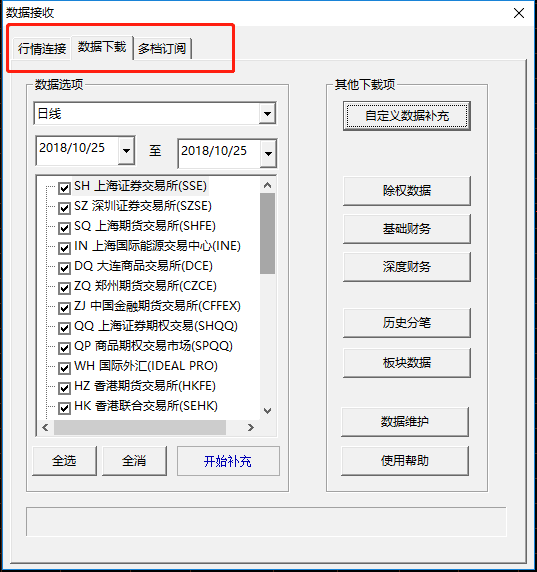
Task: Toggle WH 国际外汇(IDEAL PRO) checkbox
Action: point(64,368)
